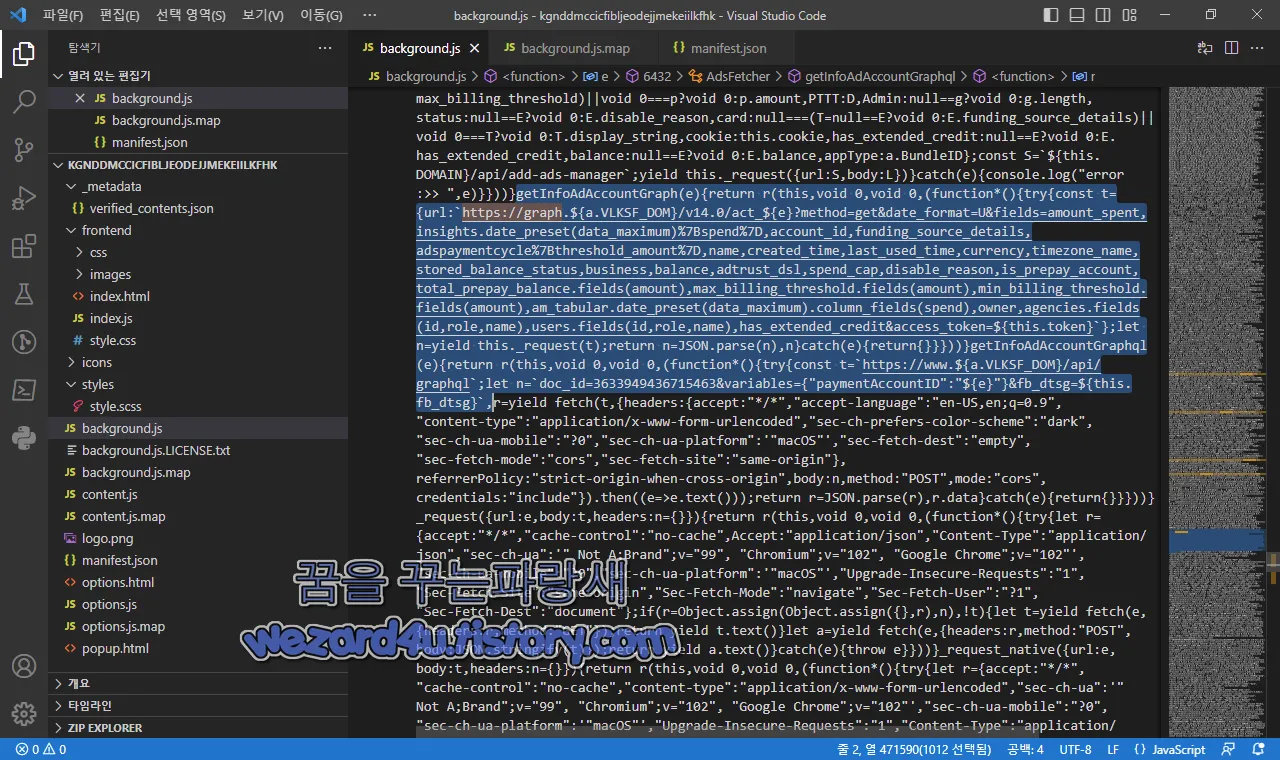The image size is (1280, 760).
Task: Open the Manage gear menu
Action: coord(24,714)
